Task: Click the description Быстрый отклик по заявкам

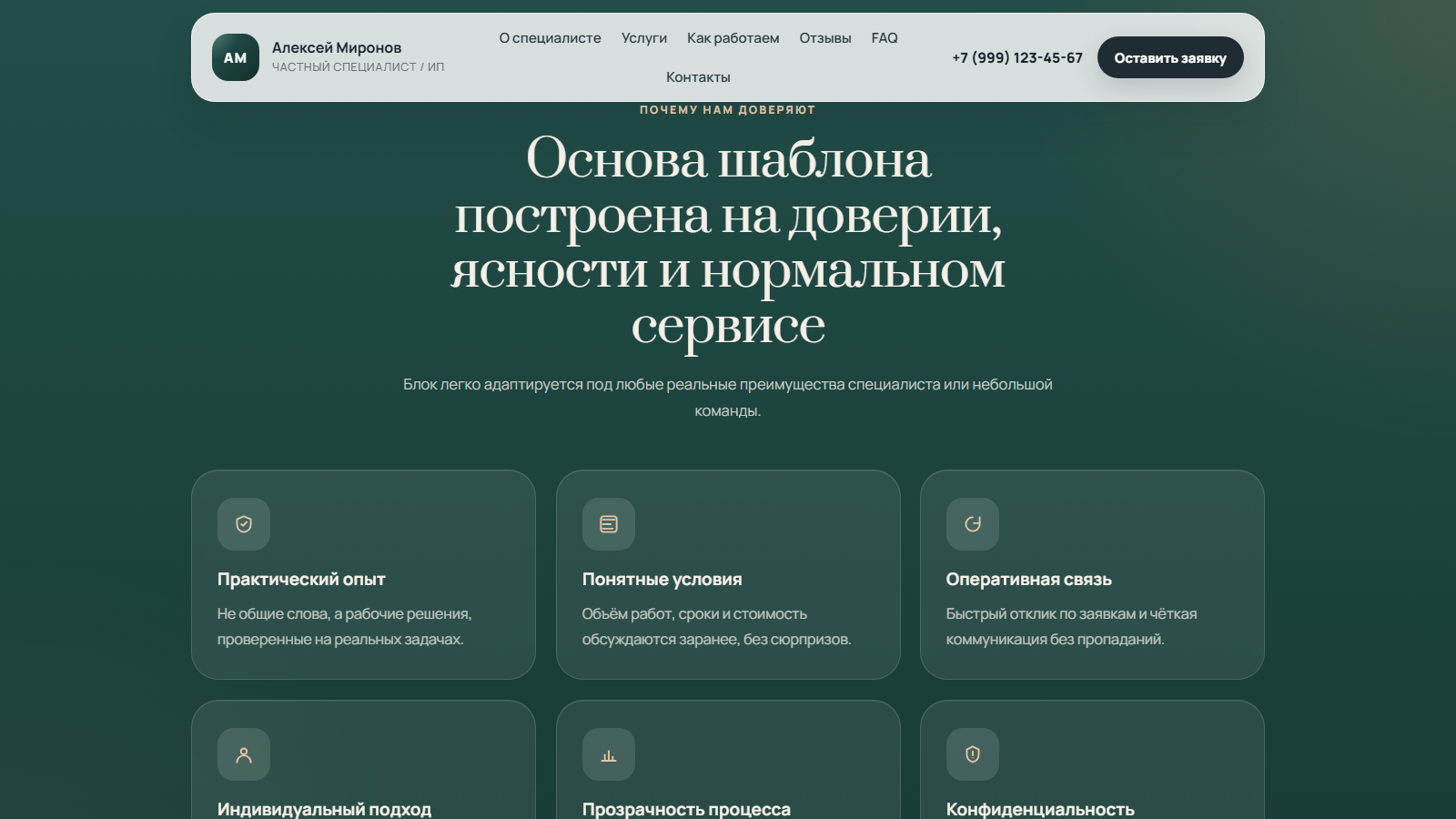Action: pyautogui.click(x=1072, y=627)
